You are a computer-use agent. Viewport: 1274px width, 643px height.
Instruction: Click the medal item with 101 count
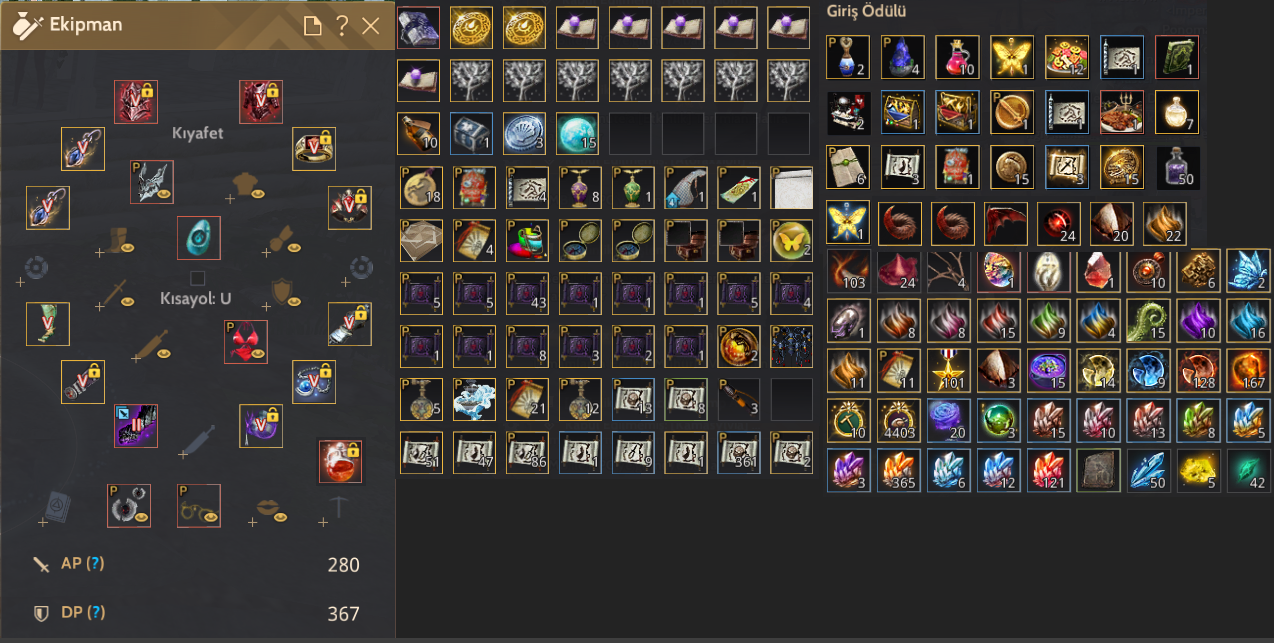pyautogui.click(x=950, y=370)
